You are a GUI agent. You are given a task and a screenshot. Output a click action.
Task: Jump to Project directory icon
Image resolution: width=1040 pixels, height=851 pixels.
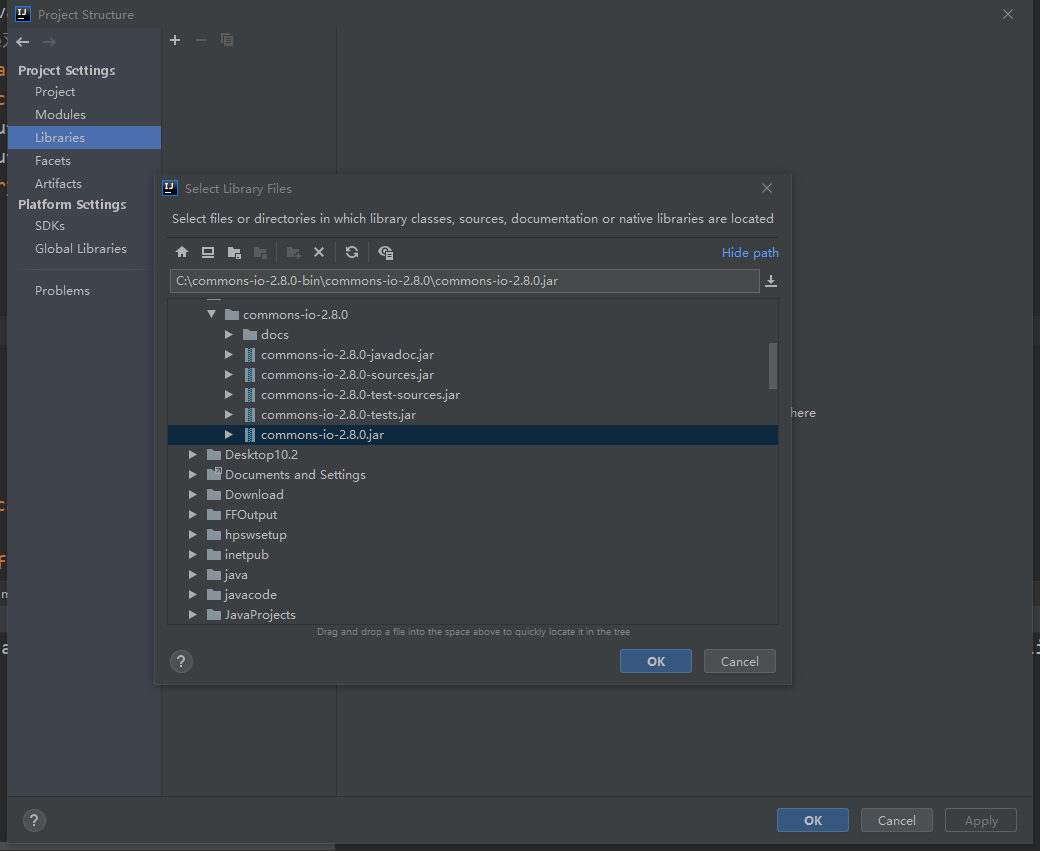coord(234,252)
